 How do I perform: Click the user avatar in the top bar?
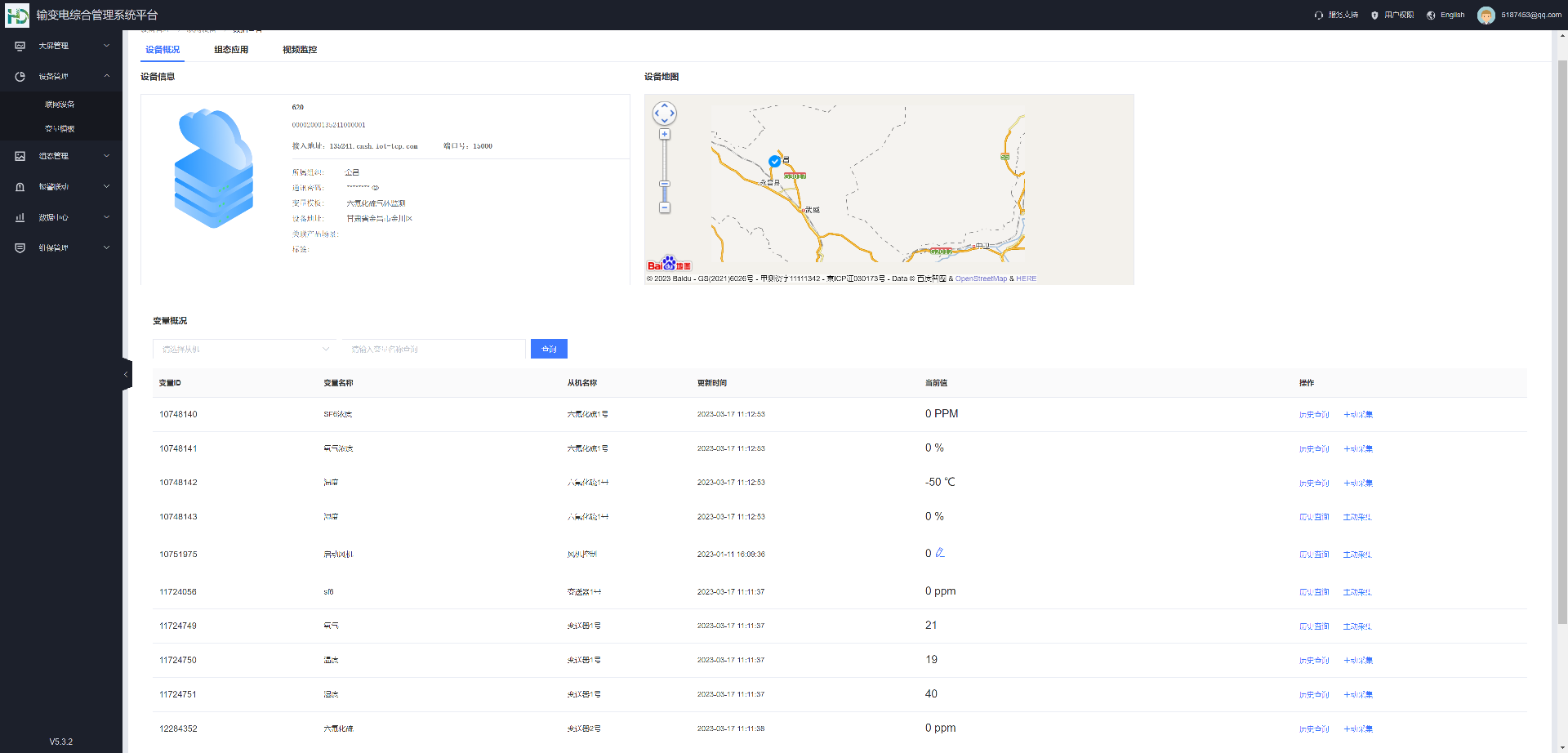point(1486,16)
